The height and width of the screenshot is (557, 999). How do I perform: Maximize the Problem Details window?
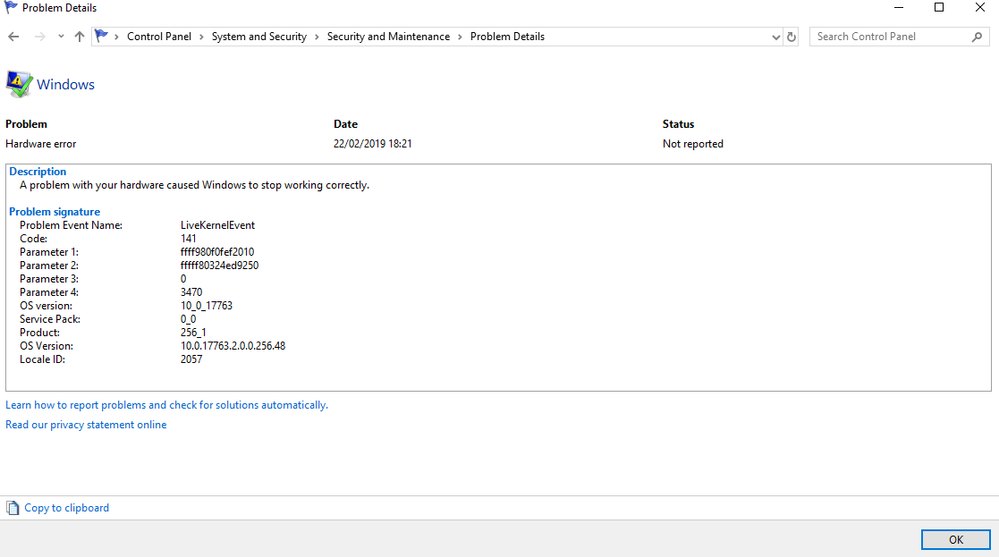tap(939, 8)
